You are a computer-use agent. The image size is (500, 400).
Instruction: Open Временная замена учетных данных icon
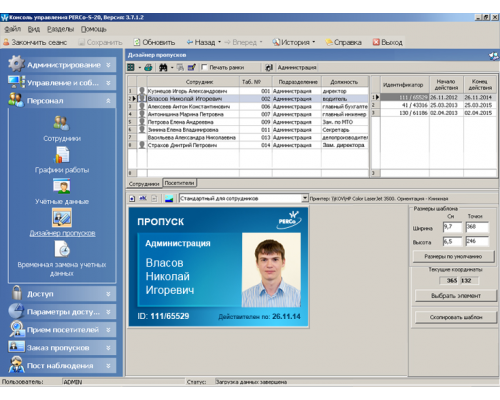click(62, 249)
